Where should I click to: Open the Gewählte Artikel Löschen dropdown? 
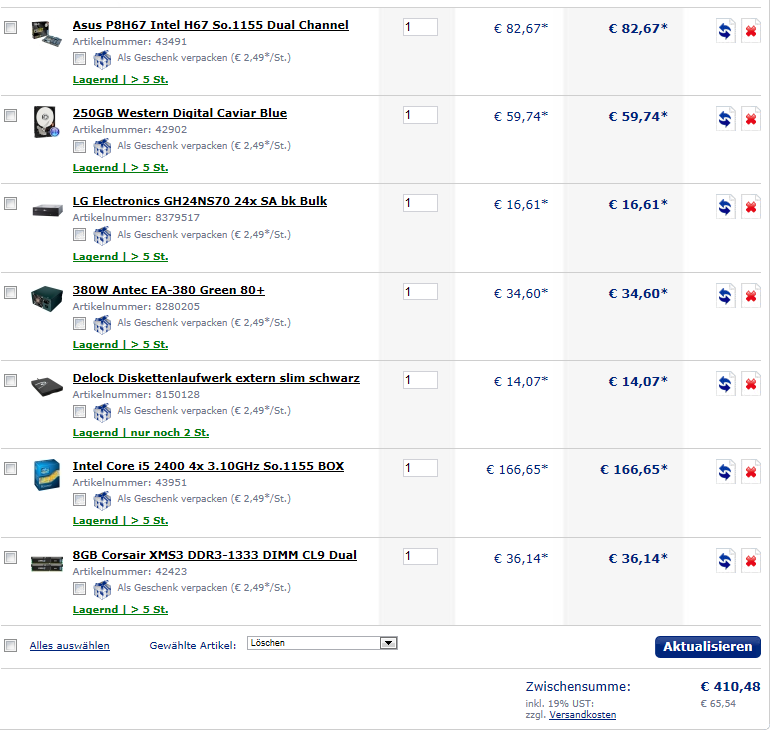tap(322, 643)
